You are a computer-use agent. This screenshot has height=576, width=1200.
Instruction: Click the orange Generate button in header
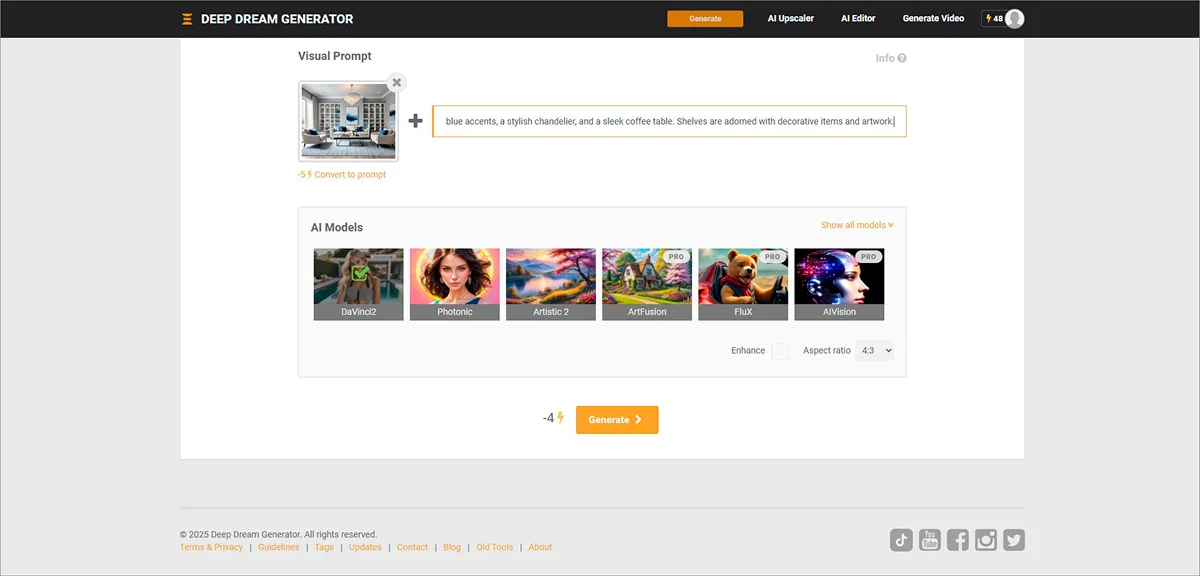(705, 18)
